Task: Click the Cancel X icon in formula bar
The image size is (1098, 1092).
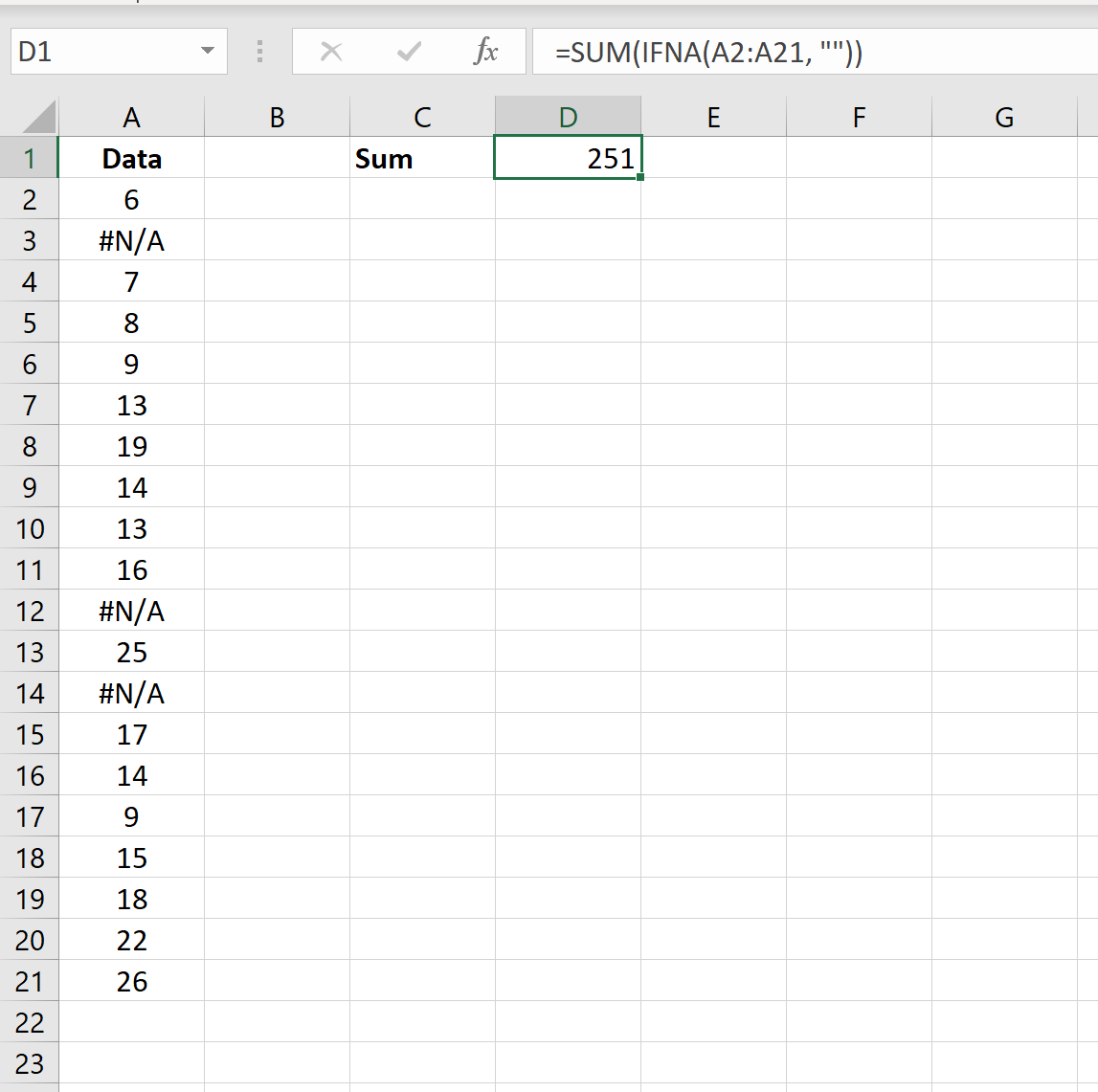Action: (x=331, y=51)
